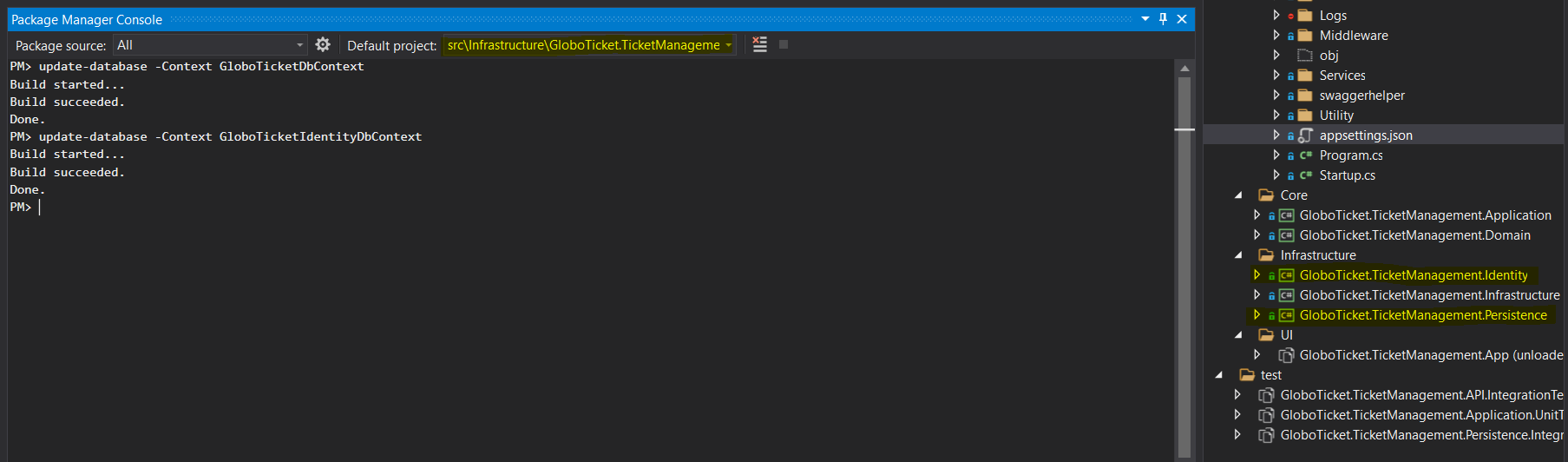The height and width of the screenshot is (462, 1568).
Task: Select GloboTicket.TicketManagement.Persistence project
Action: coord(1423,315)
